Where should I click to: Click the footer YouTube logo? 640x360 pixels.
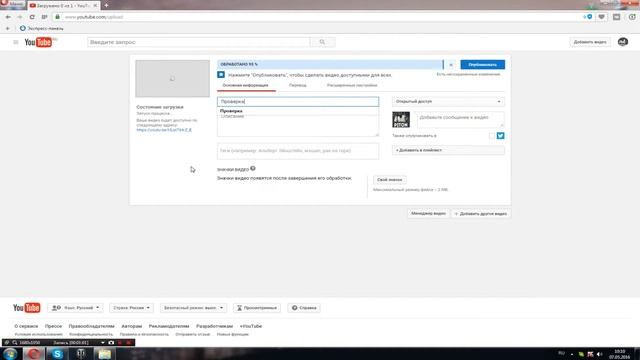(27, 307)
